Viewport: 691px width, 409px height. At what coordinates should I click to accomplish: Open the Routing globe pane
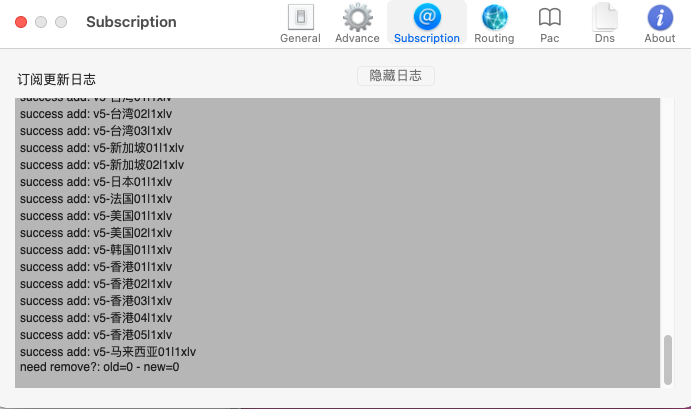[494, 24]
